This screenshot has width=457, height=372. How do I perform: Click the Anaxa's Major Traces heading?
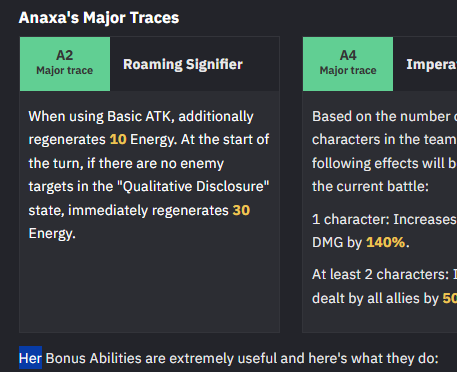point(99,18)
